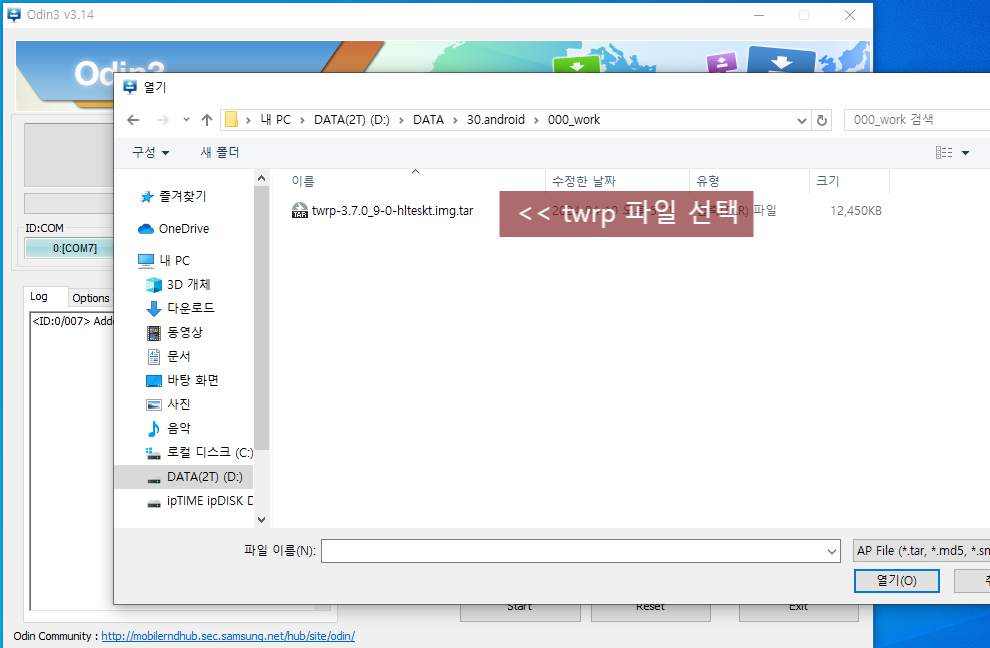Click 000_work in the address breadcrumb
The height and width of the screenshot is (648, 990).
coord(574,120)
